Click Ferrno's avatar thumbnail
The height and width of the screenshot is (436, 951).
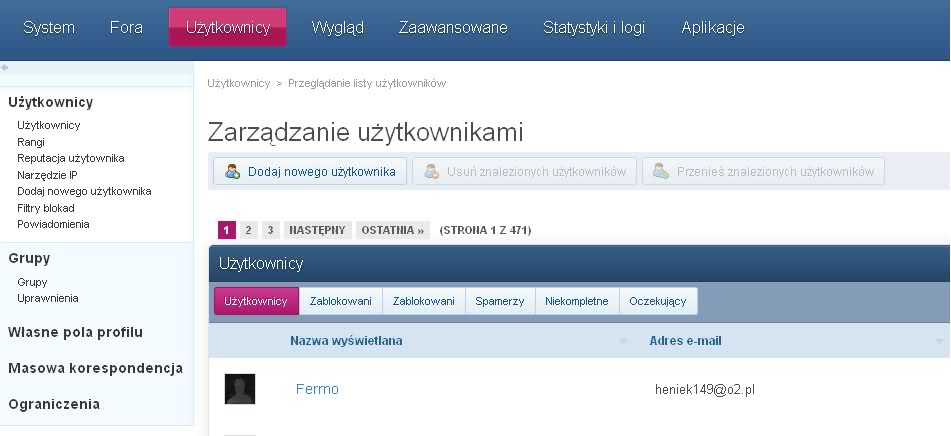(x=240, y=389)
